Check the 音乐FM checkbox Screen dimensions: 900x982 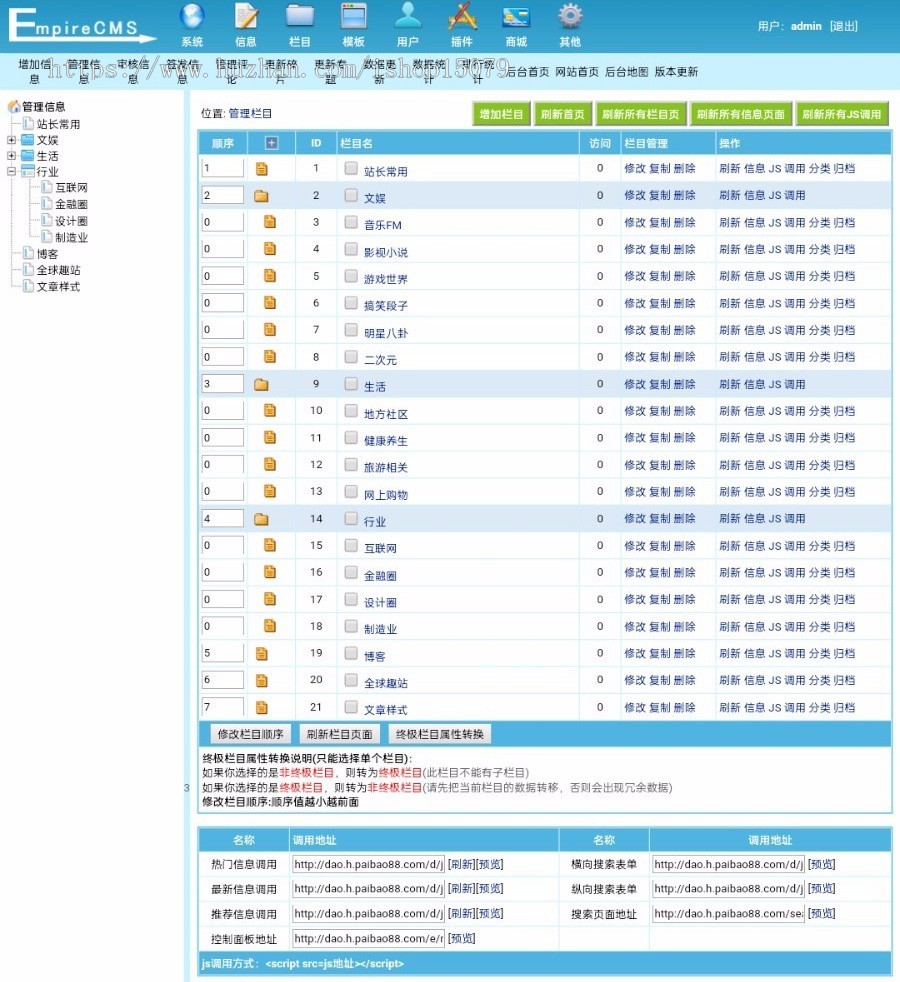tap(351, 222)
